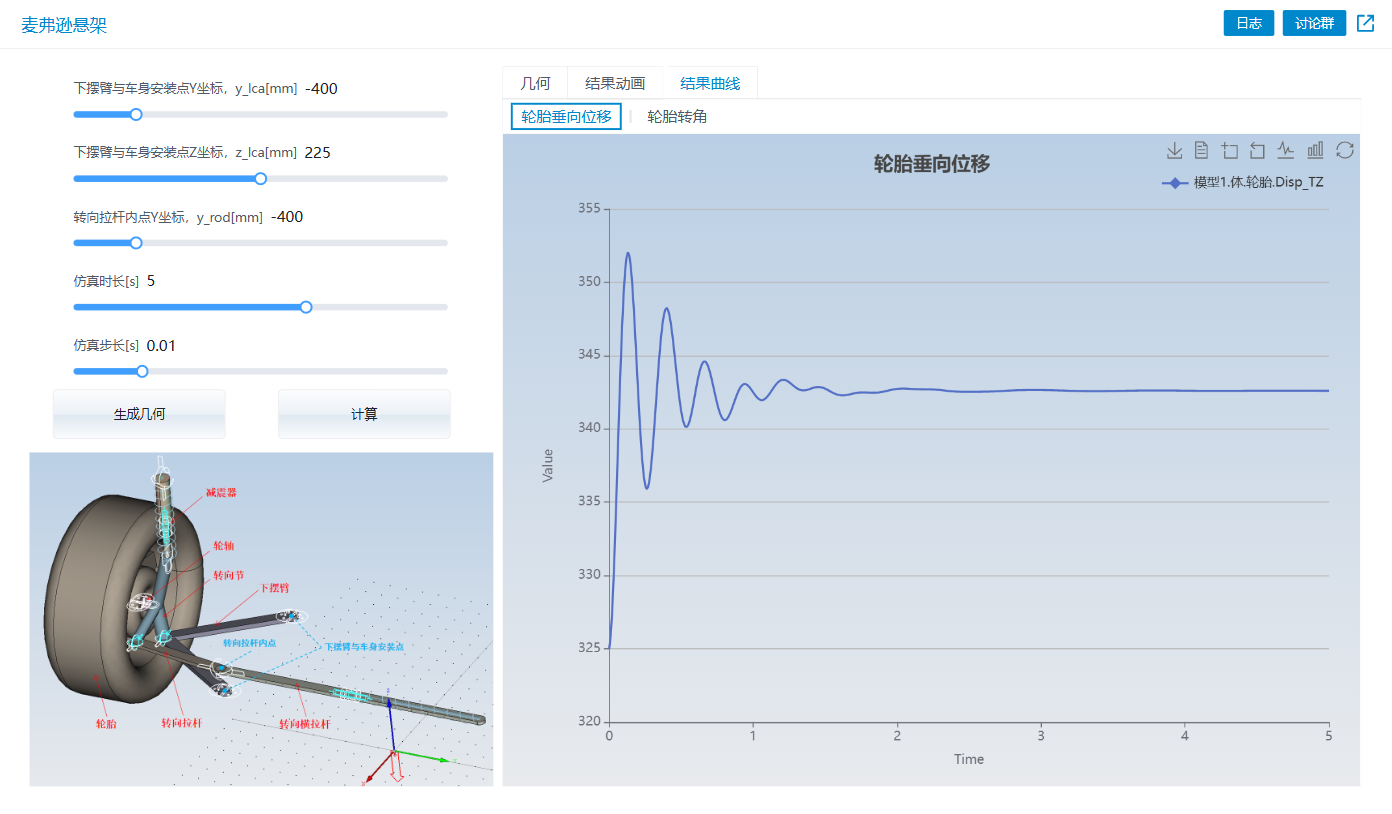The width and height of the screenshot is (1392, 814).
Task: Click the 355 y-axis tick label
Action: [x=589, y=208]
